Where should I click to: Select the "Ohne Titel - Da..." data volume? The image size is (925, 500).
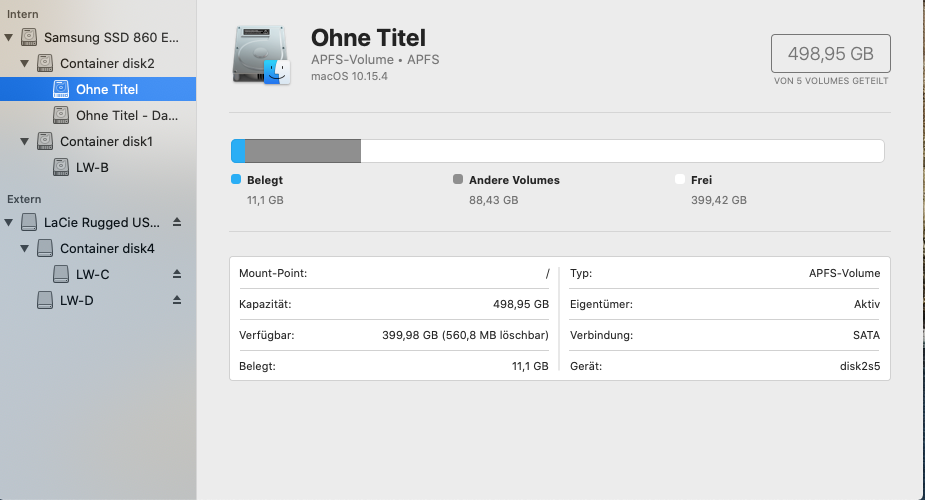tap(119, 116)
